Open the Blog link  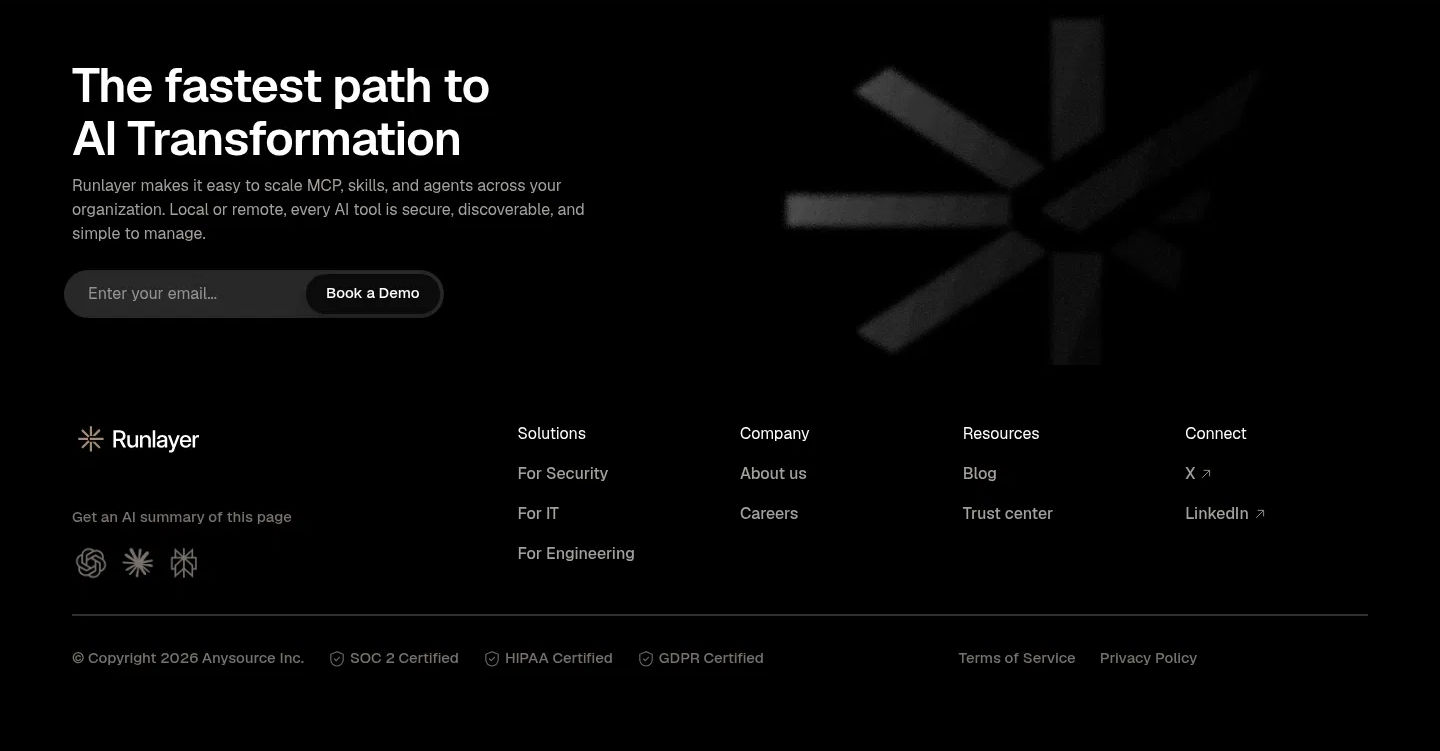coord(980,473)
